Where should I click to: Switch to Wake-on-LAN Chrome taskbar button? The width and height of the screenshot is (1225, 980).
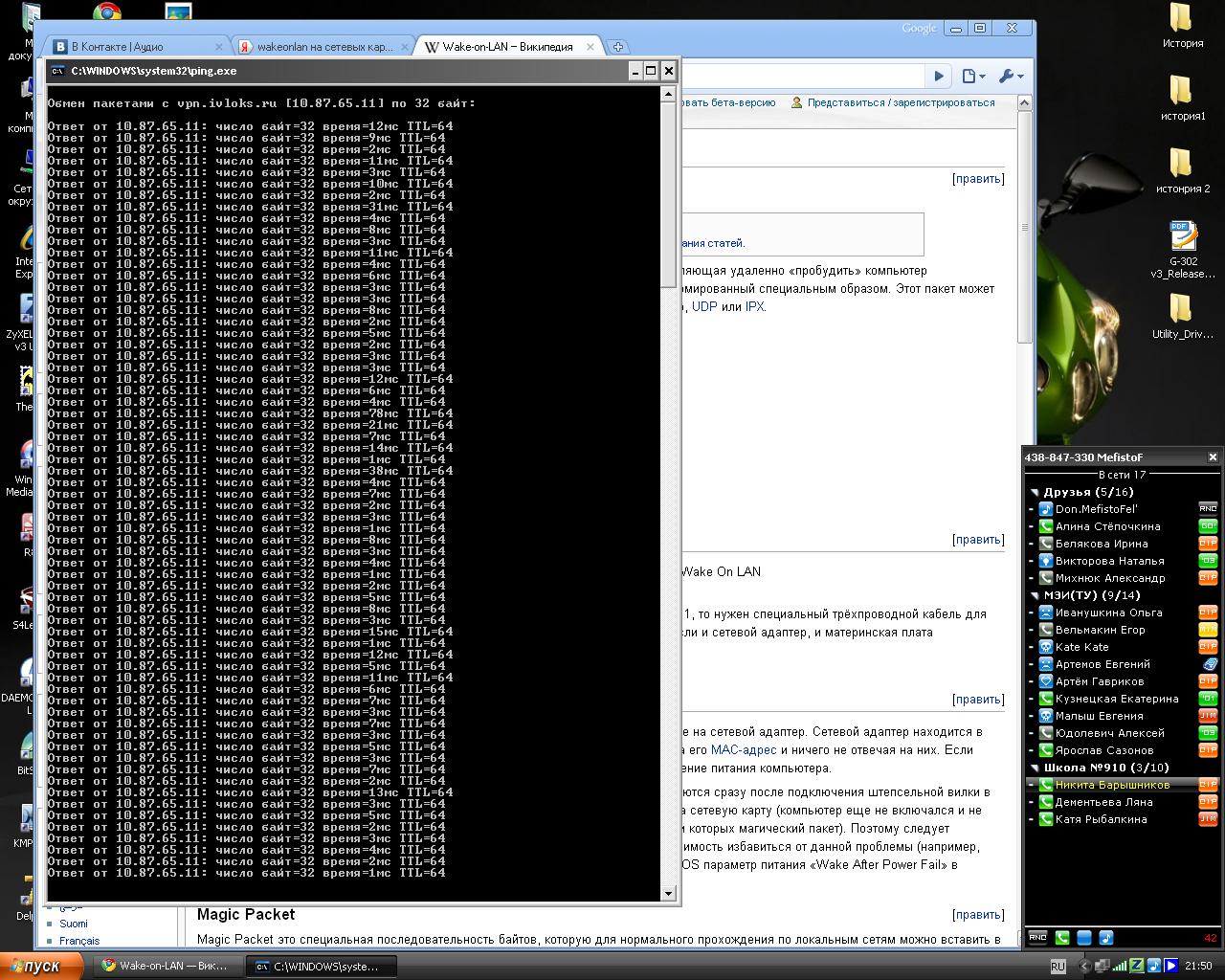tap(169, 966)
